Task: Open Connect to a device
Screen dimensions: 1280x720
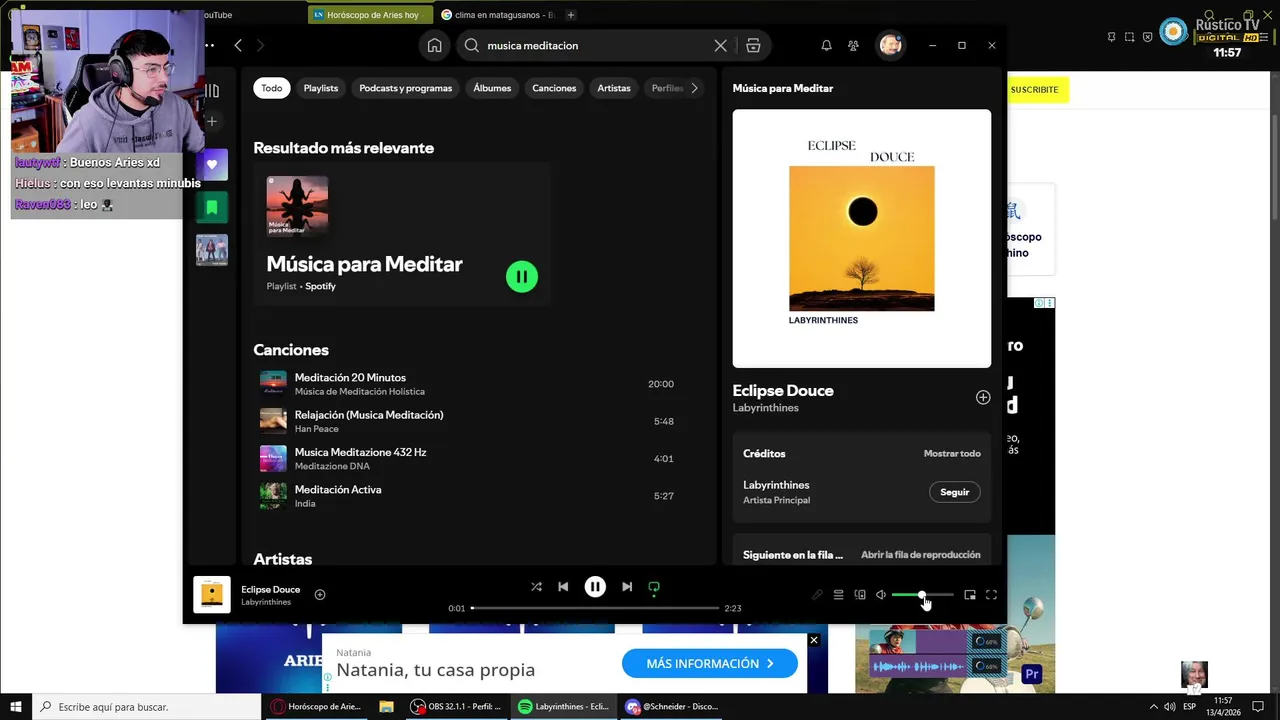Action: point(860,595)
